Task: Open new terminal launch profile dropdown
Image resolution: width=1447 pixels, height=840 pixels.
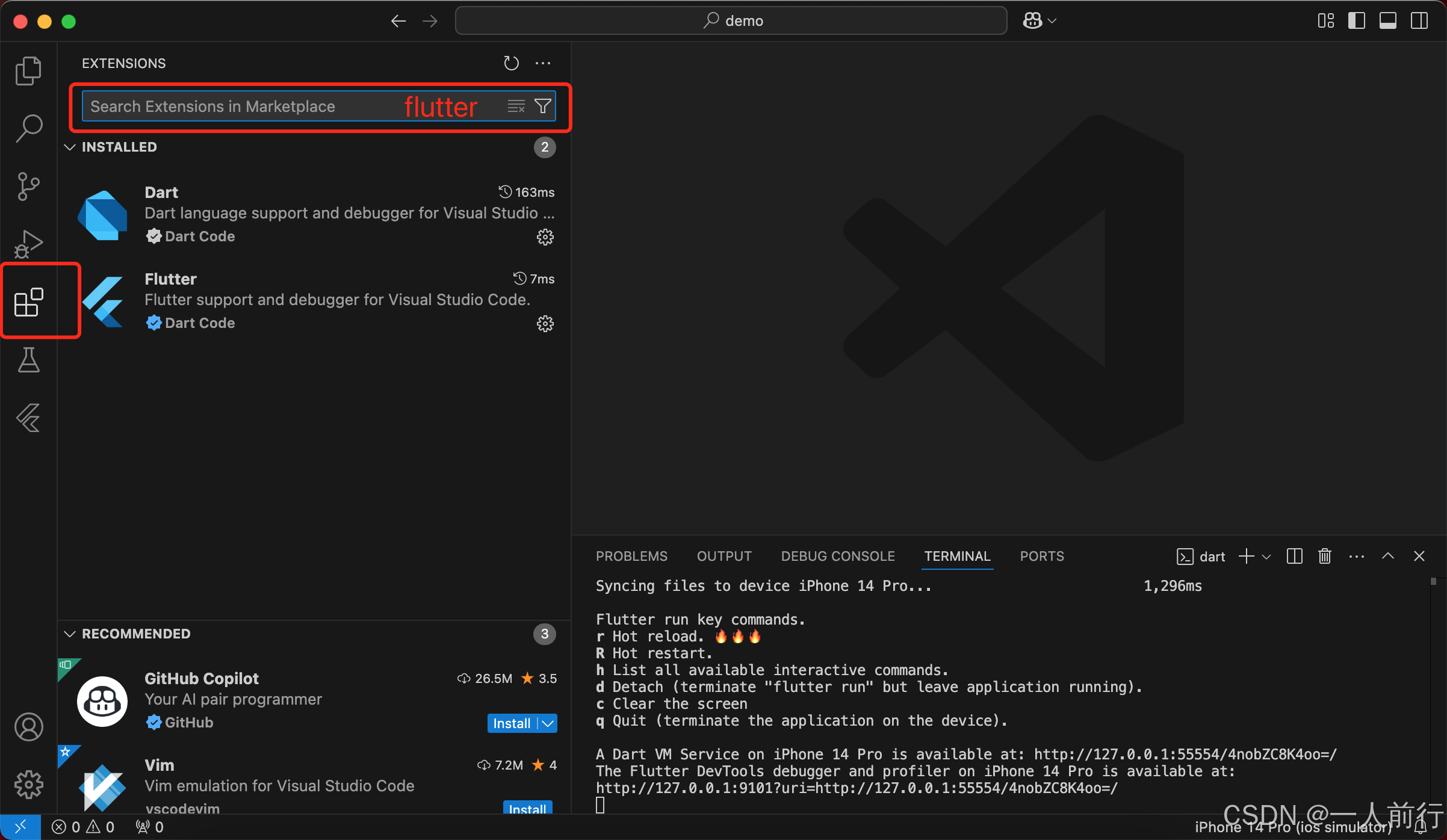Action: (x=1266, y=557)
